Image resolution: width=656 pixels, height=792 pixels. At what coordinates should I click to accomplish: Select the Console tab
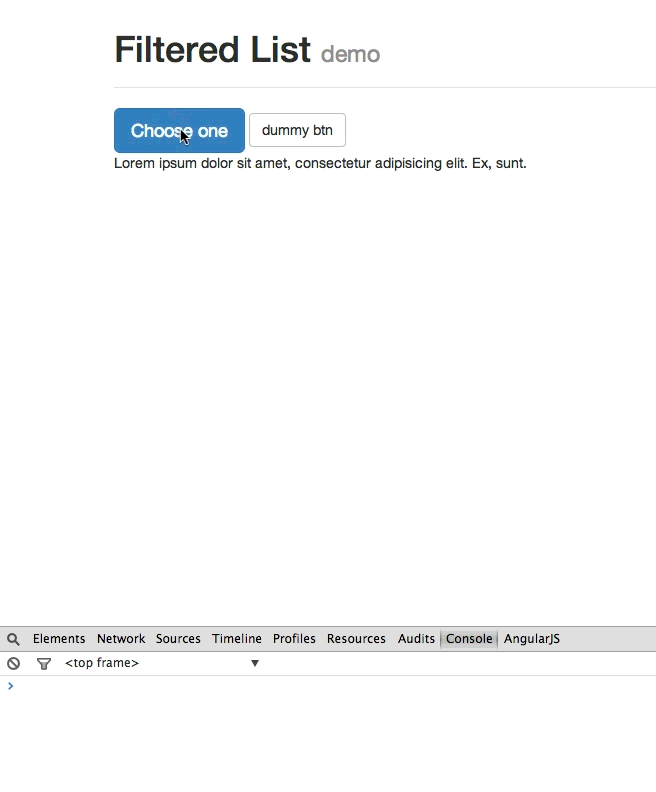pyautogui.click(x=469, y=638)
